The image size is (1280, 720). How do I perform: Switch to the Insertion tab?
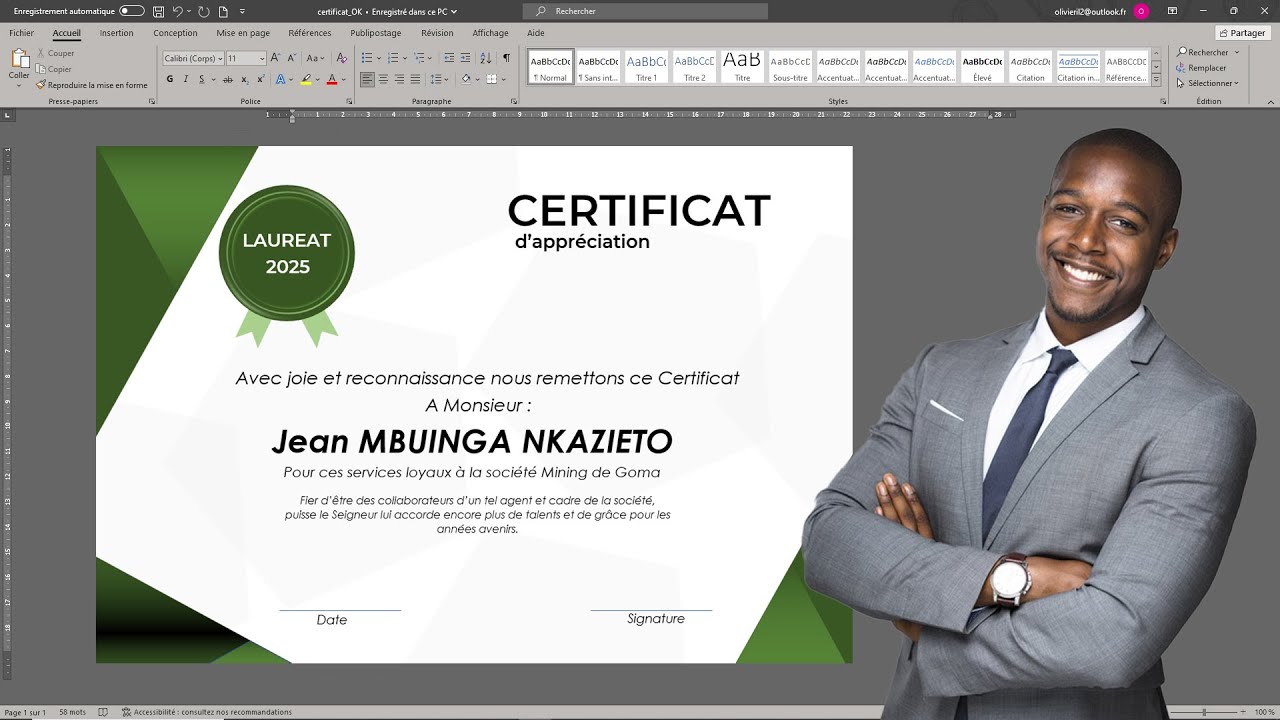116,33
